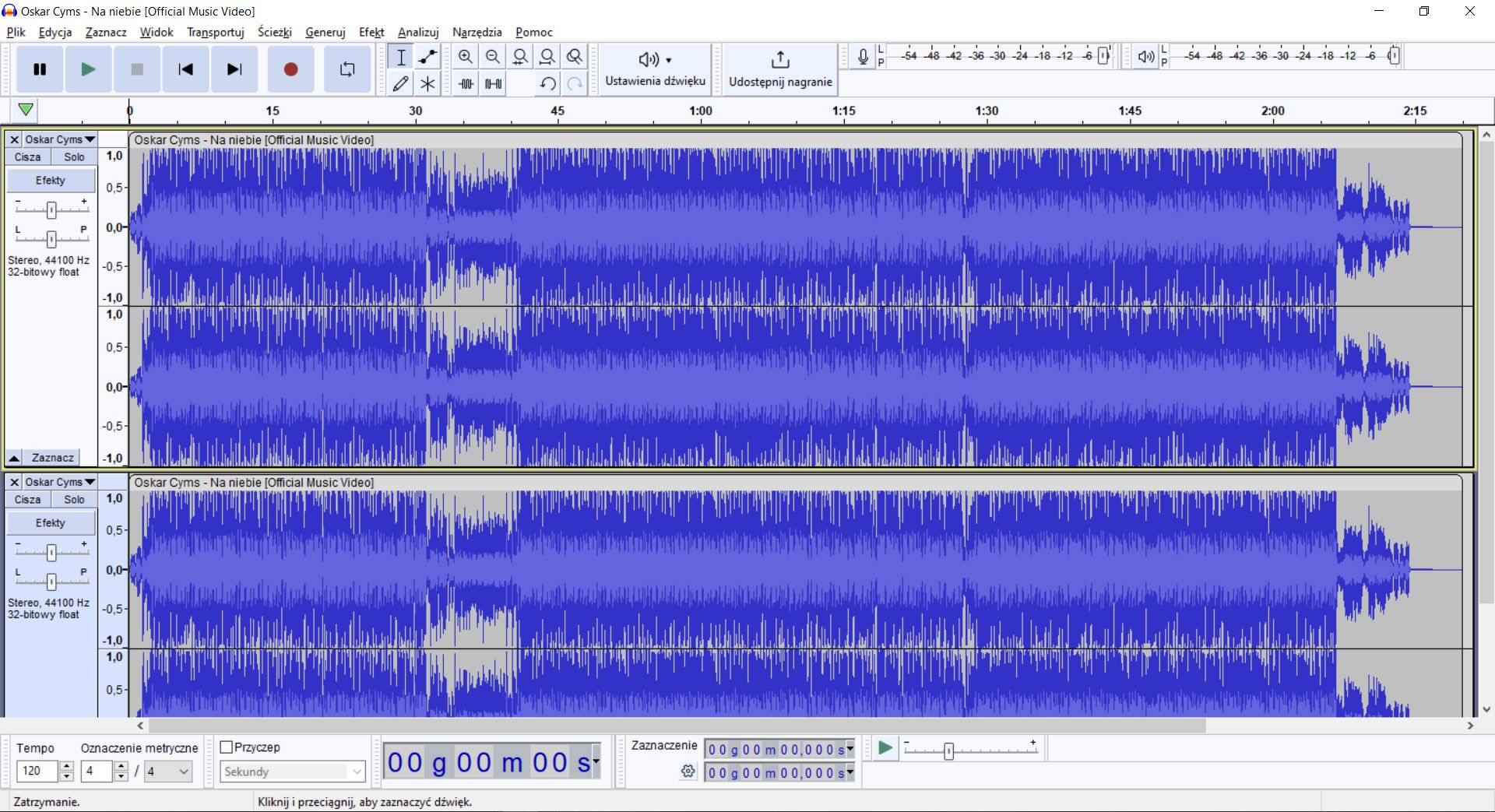The width and height of the screenshot is (1495, 812).
Task: Enable Solo on the second track
Action: [x=74, y=499]
